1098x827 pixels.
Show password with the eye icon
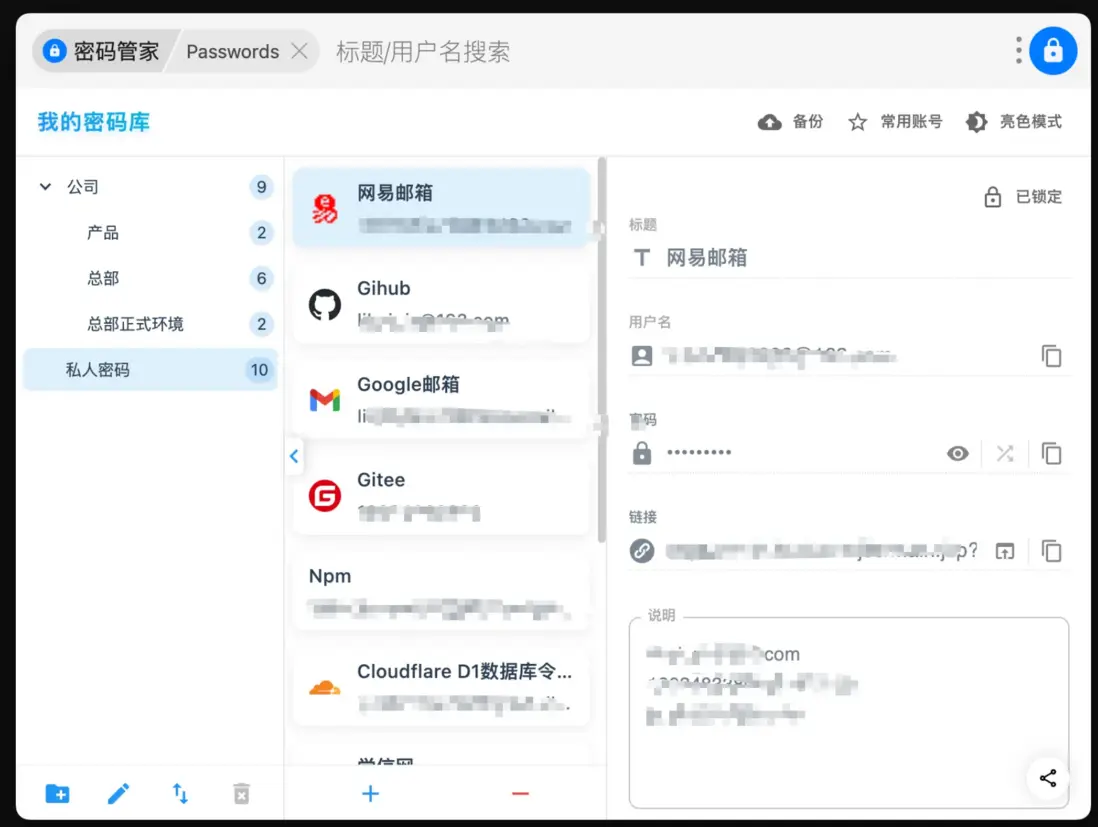tap(957, 453)
